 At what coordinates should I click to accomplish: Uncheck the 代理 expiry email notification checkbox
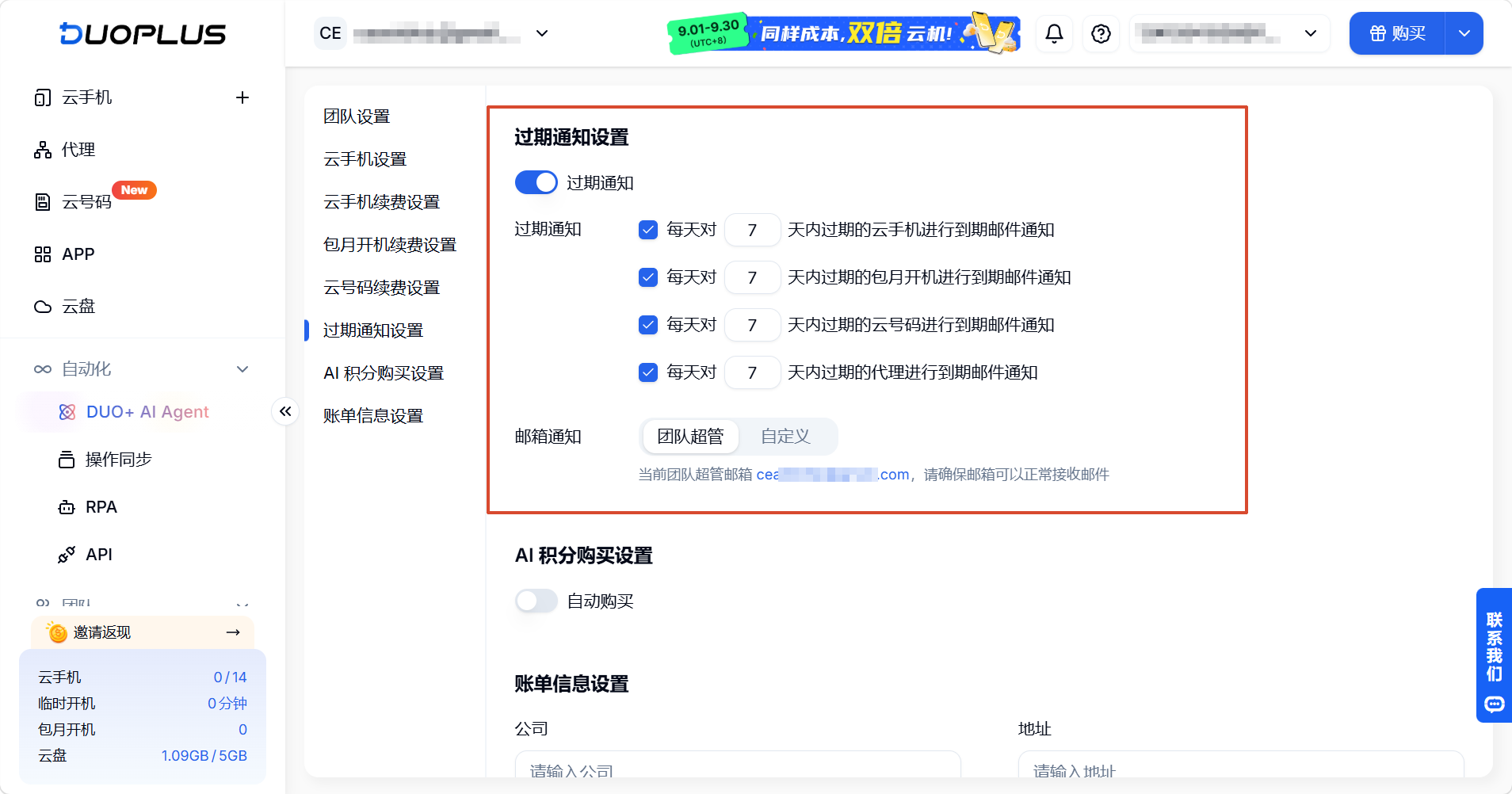[x=648, y=372]
